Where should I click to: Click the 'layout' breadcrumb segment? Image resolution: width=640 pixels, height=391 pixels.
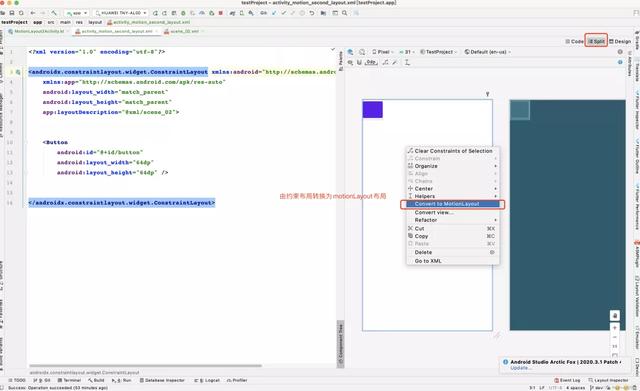tap(95, 22)
